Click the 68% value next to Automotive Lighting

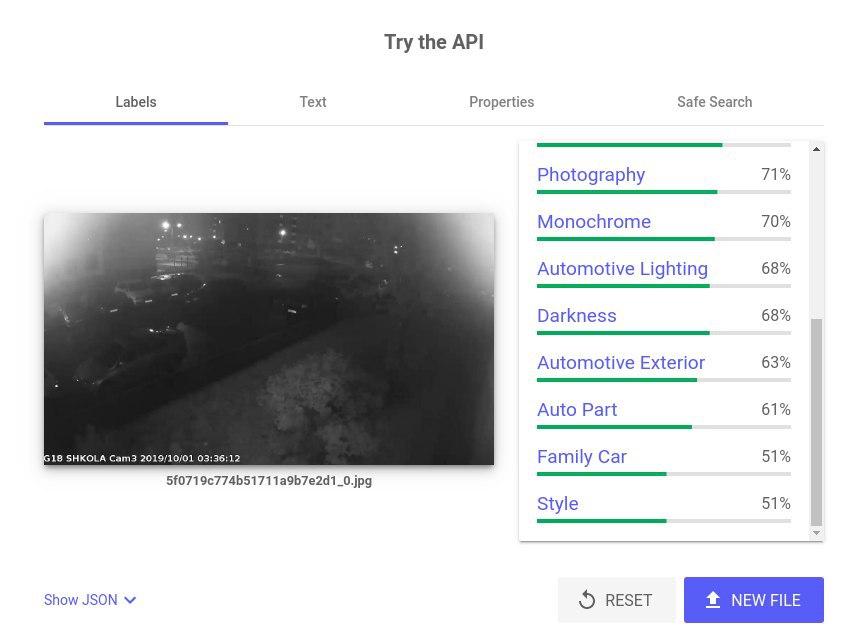click(776, 268)
